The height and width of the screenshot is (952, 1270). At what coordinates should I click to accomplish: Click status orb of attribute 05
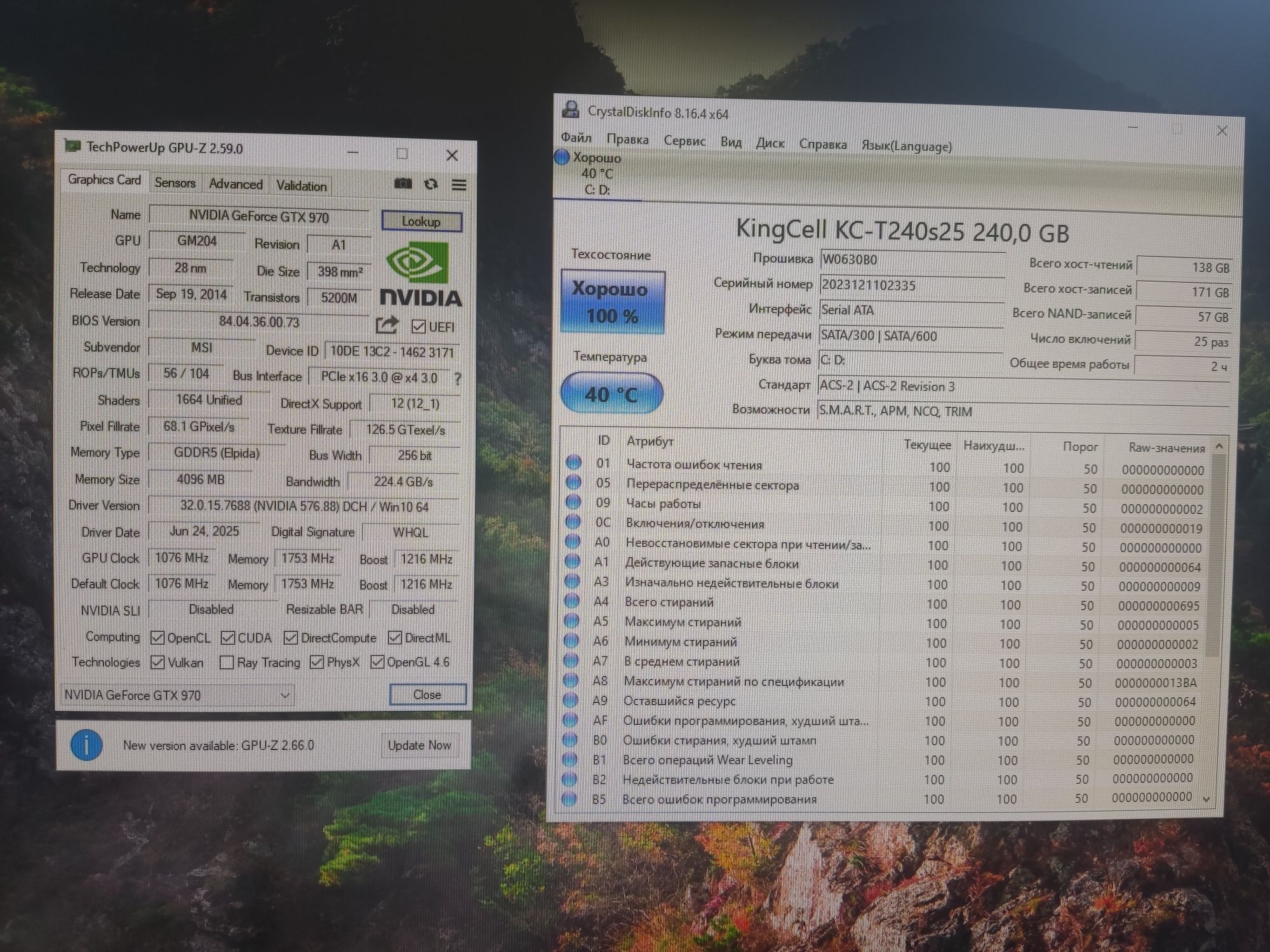click(x=573, y=482)
